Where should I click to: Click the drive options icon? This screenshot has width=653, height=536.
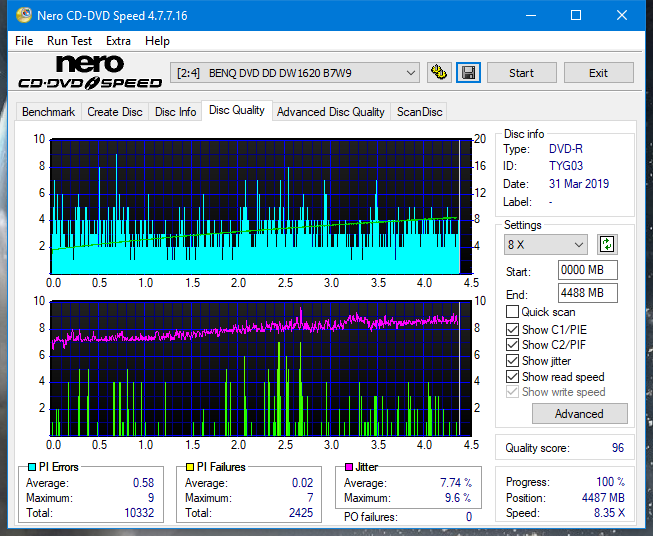pos(438,73)
